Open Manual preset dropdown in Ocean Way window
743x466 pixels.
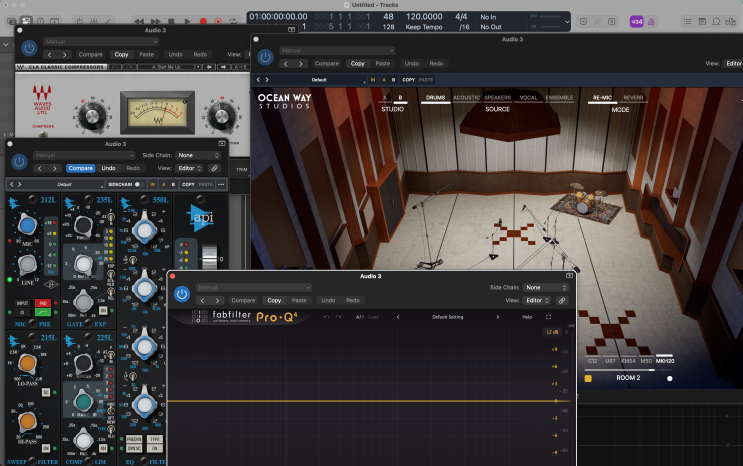point(337,51)
